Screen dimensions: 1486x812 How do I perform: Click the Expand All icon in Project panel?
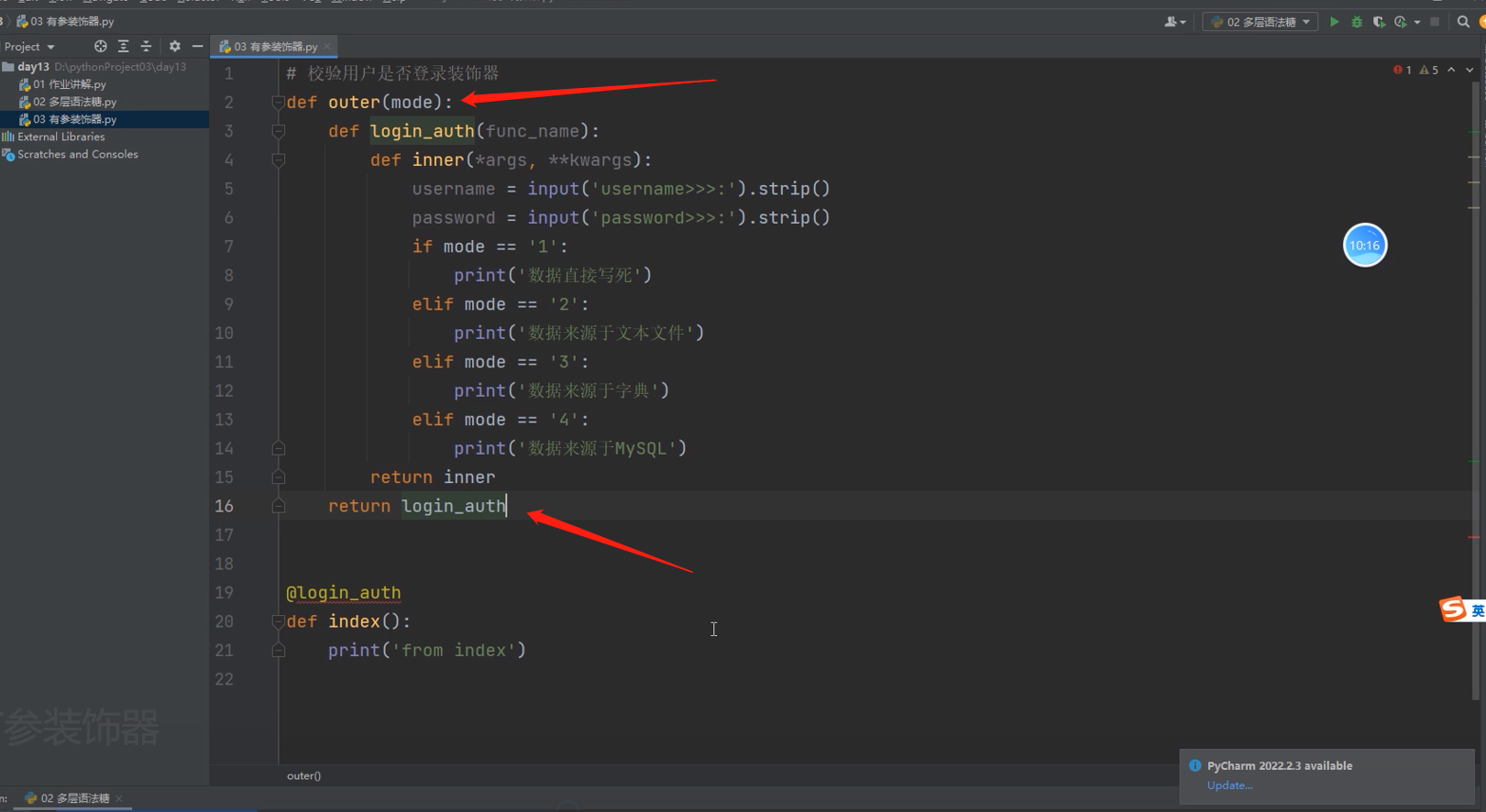pos(124,46)
